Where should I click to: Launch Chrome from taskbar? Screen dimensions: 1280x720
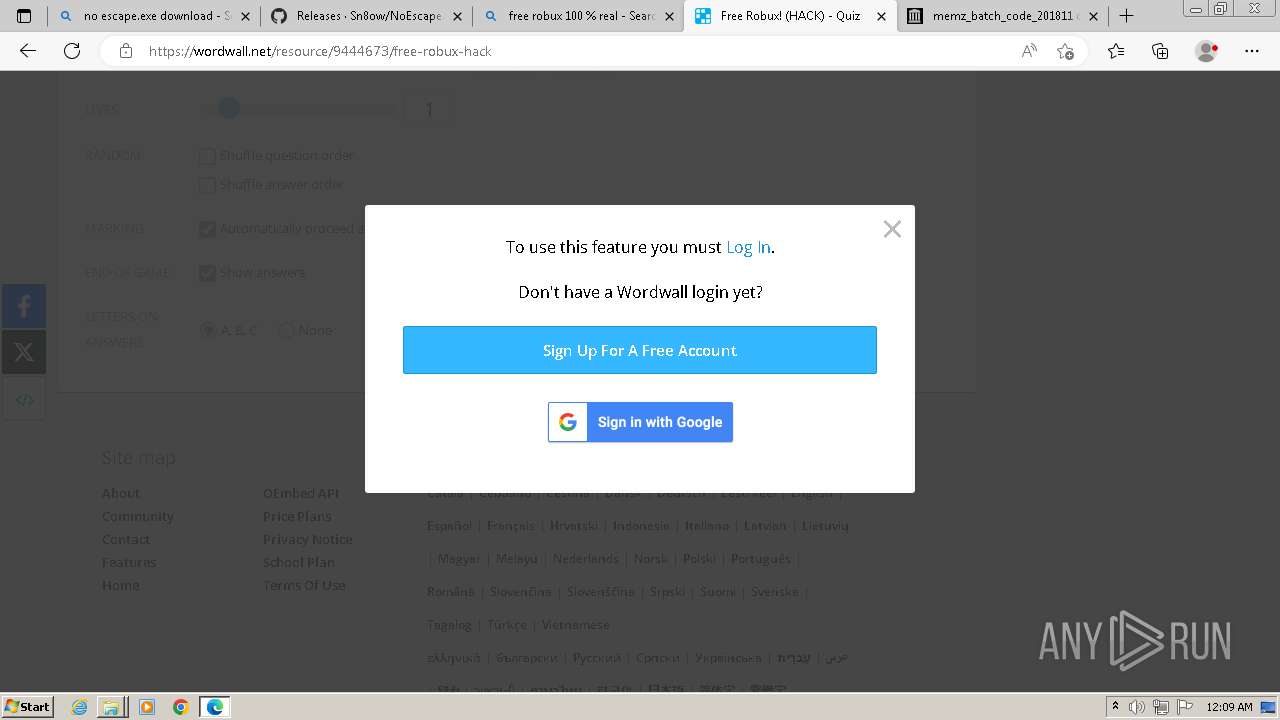(x=180, y=707)
